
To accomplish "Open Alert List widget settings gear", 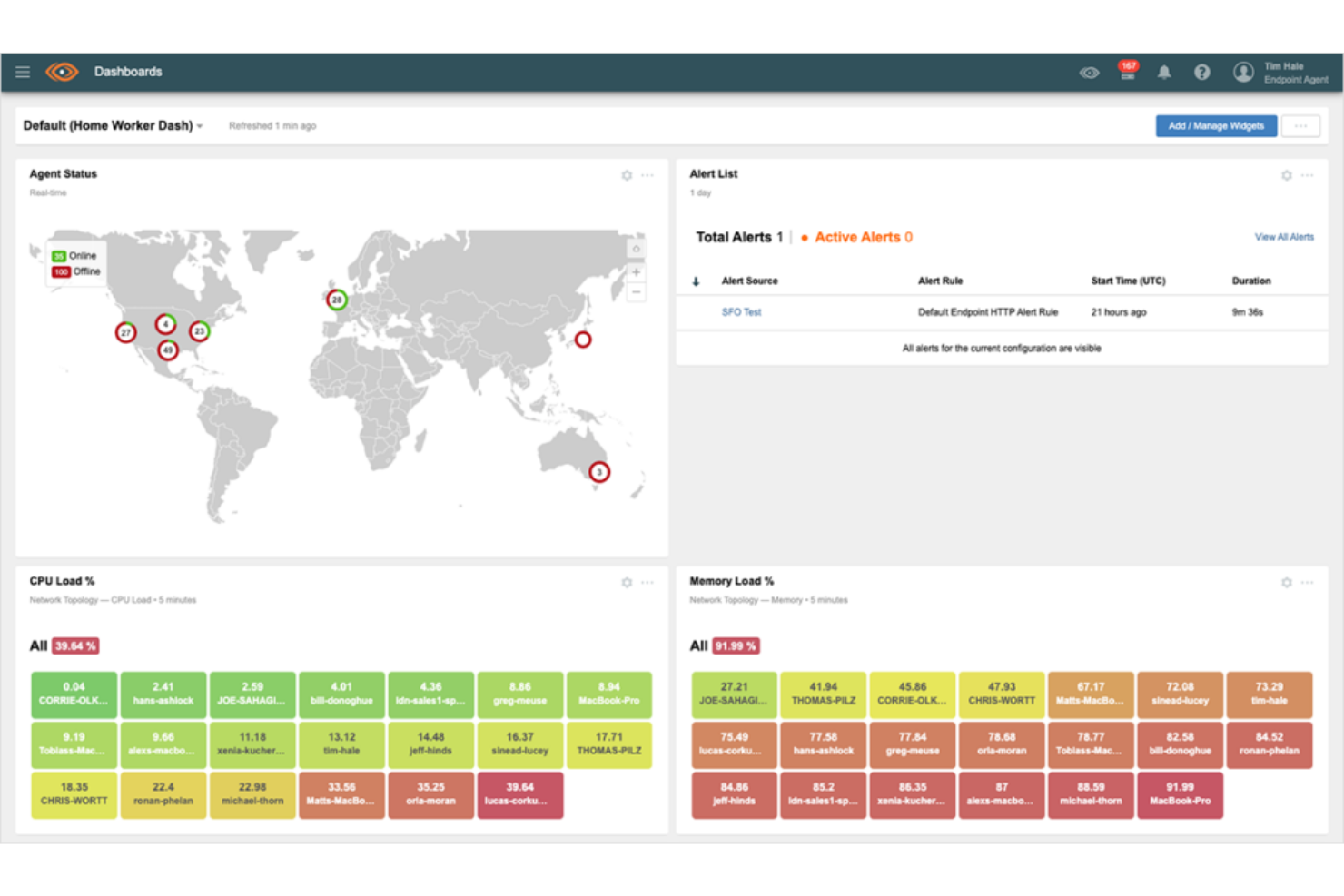I will 1286,175.
